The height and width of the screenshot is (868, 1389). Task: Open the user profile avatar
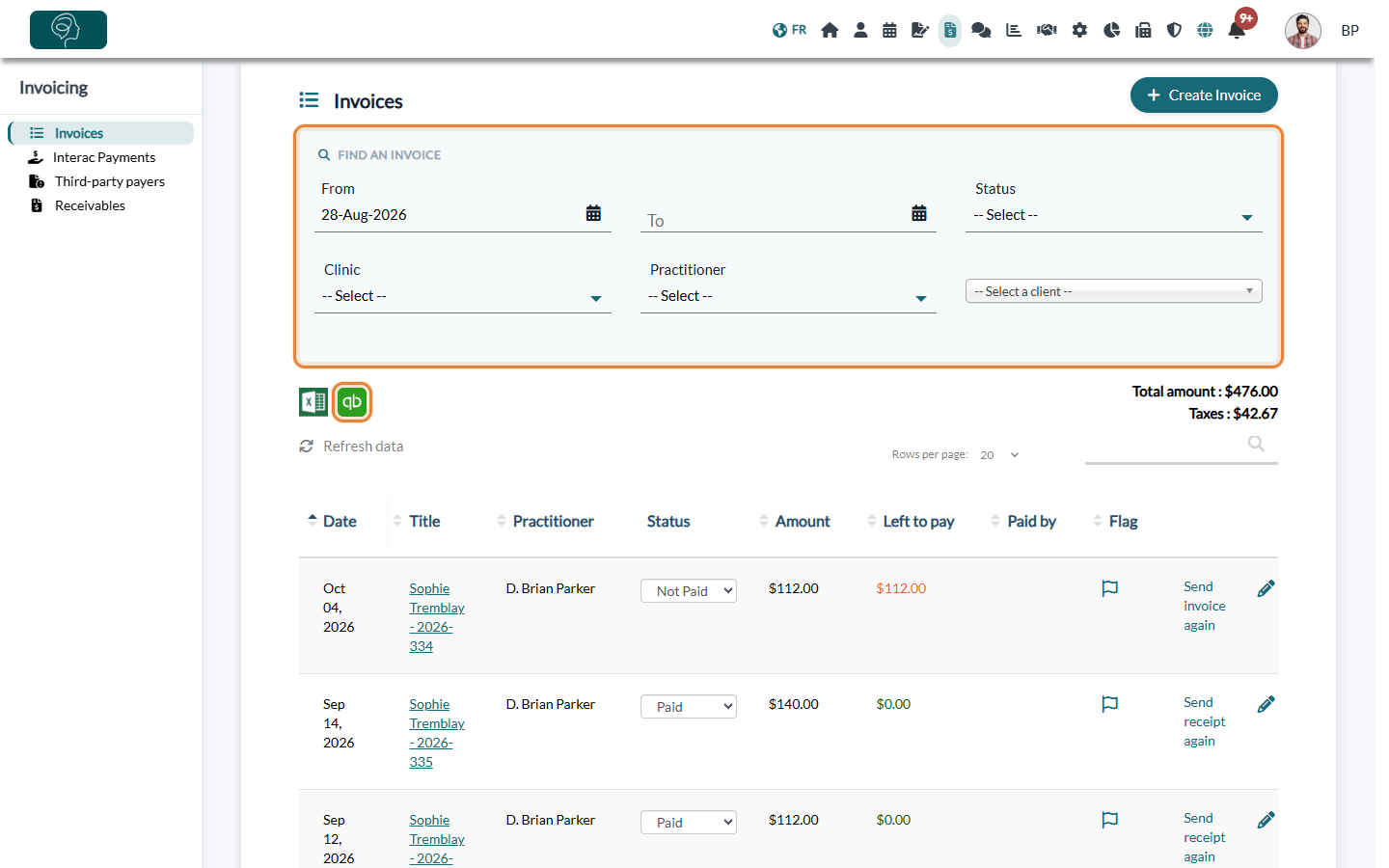(1302, 31)
